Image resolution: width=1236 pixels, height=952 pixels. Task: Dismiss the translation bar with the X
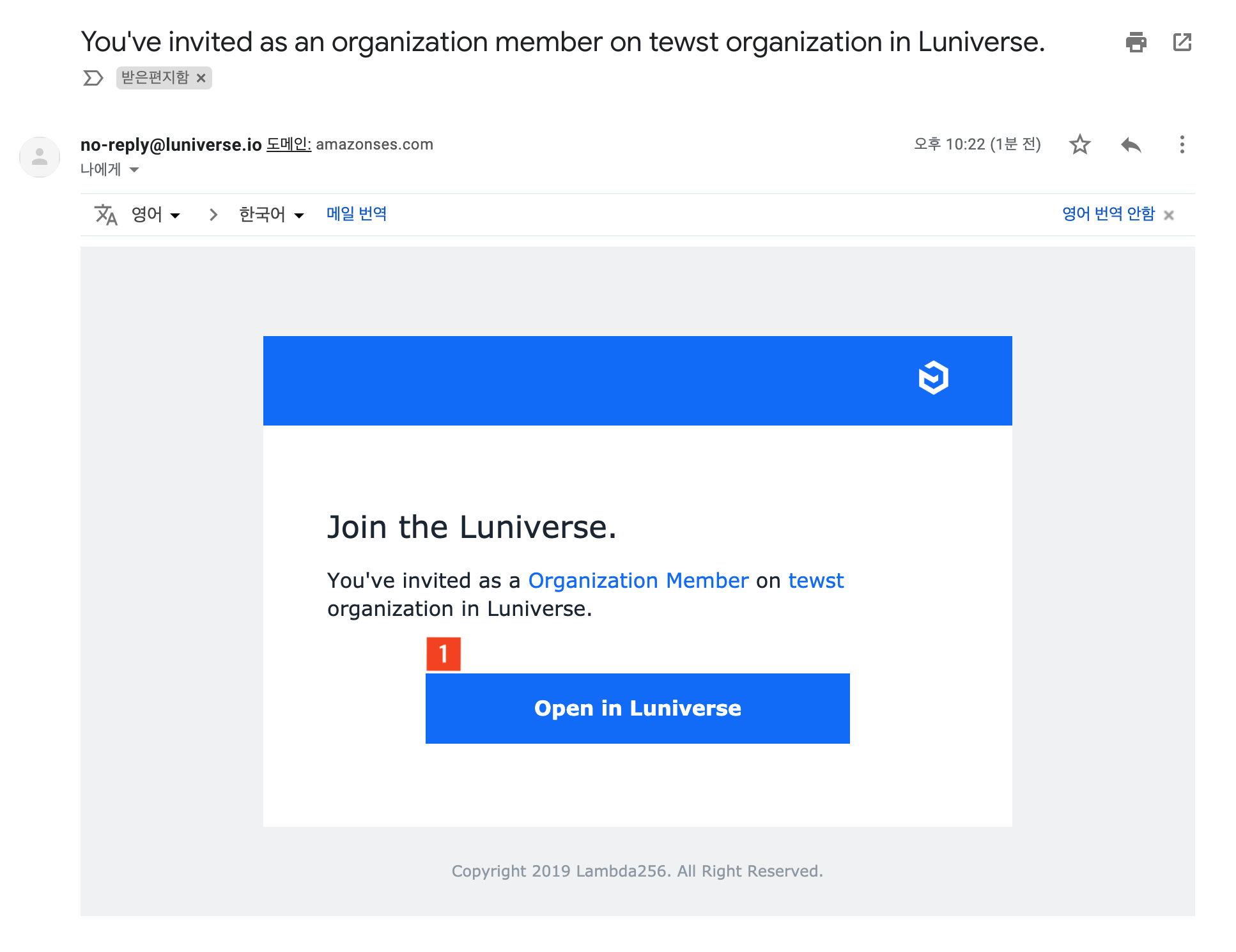point(1169,215)
